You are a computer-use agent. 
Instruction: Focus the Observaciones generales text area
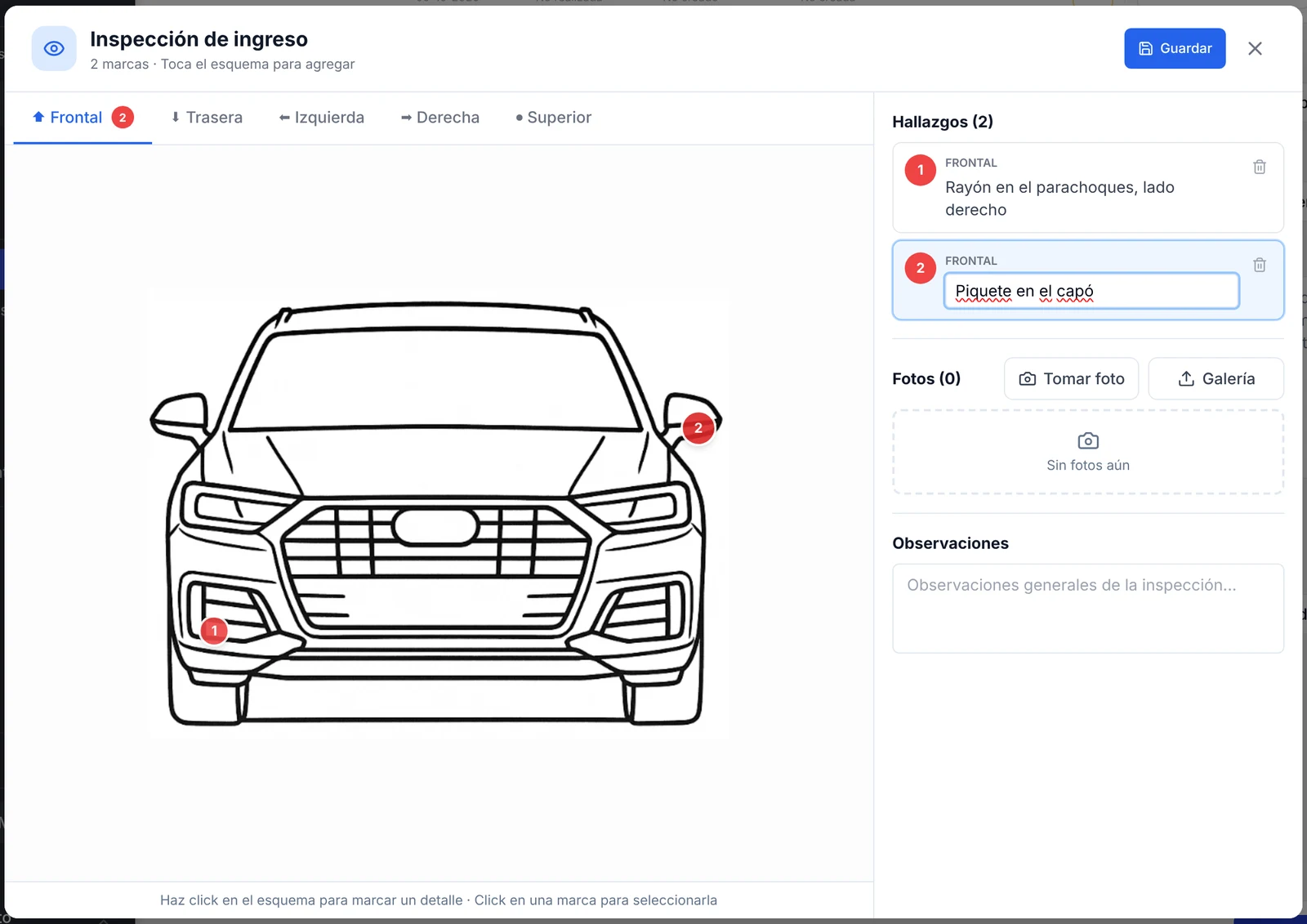(x=1088, y=609)
